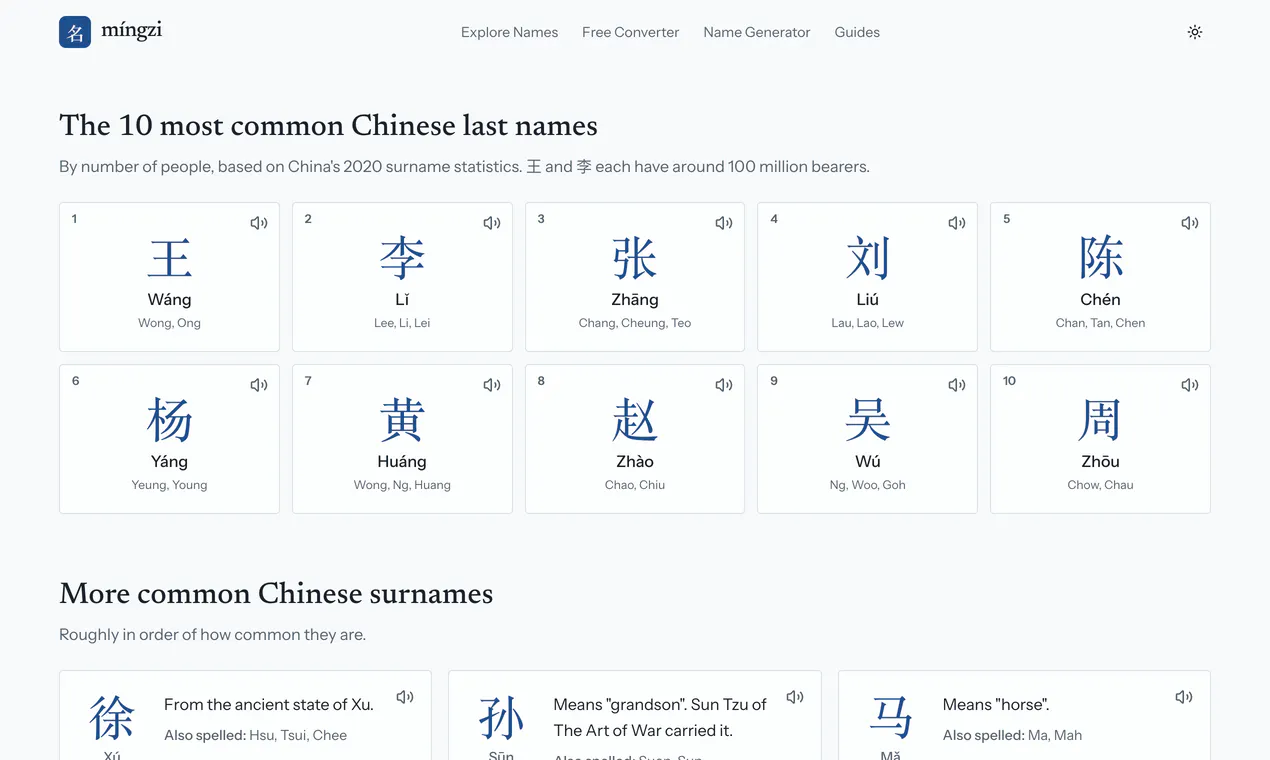Play audio for the Sūn surname card

click(x=795, y=697)
